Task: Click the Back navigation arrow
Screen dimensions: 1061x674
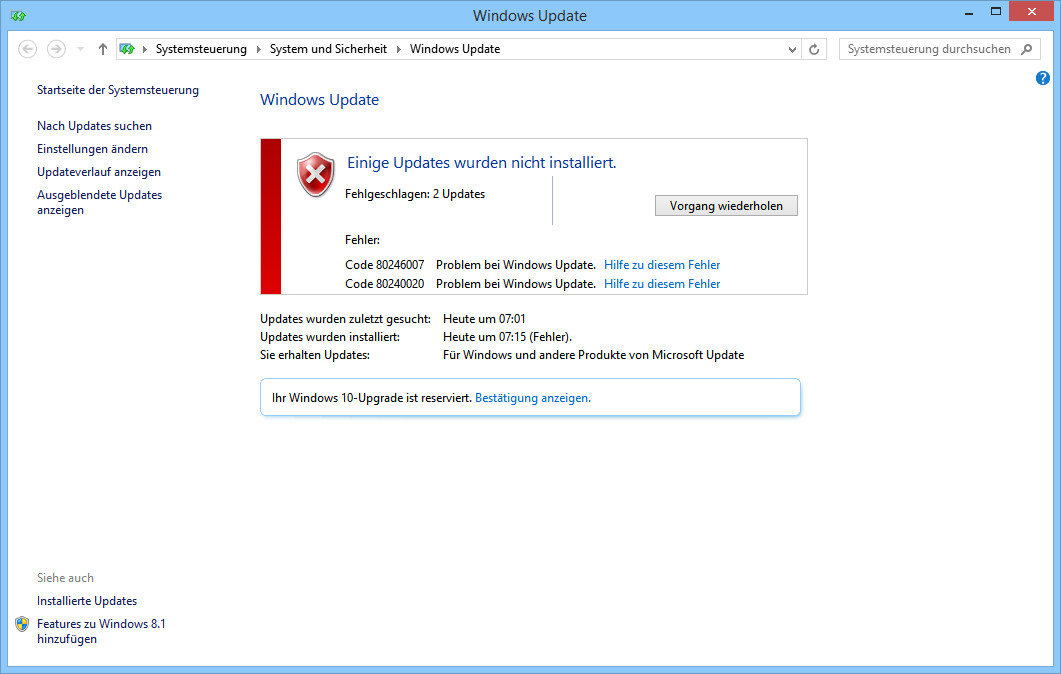Action: (x=28, y=49)
